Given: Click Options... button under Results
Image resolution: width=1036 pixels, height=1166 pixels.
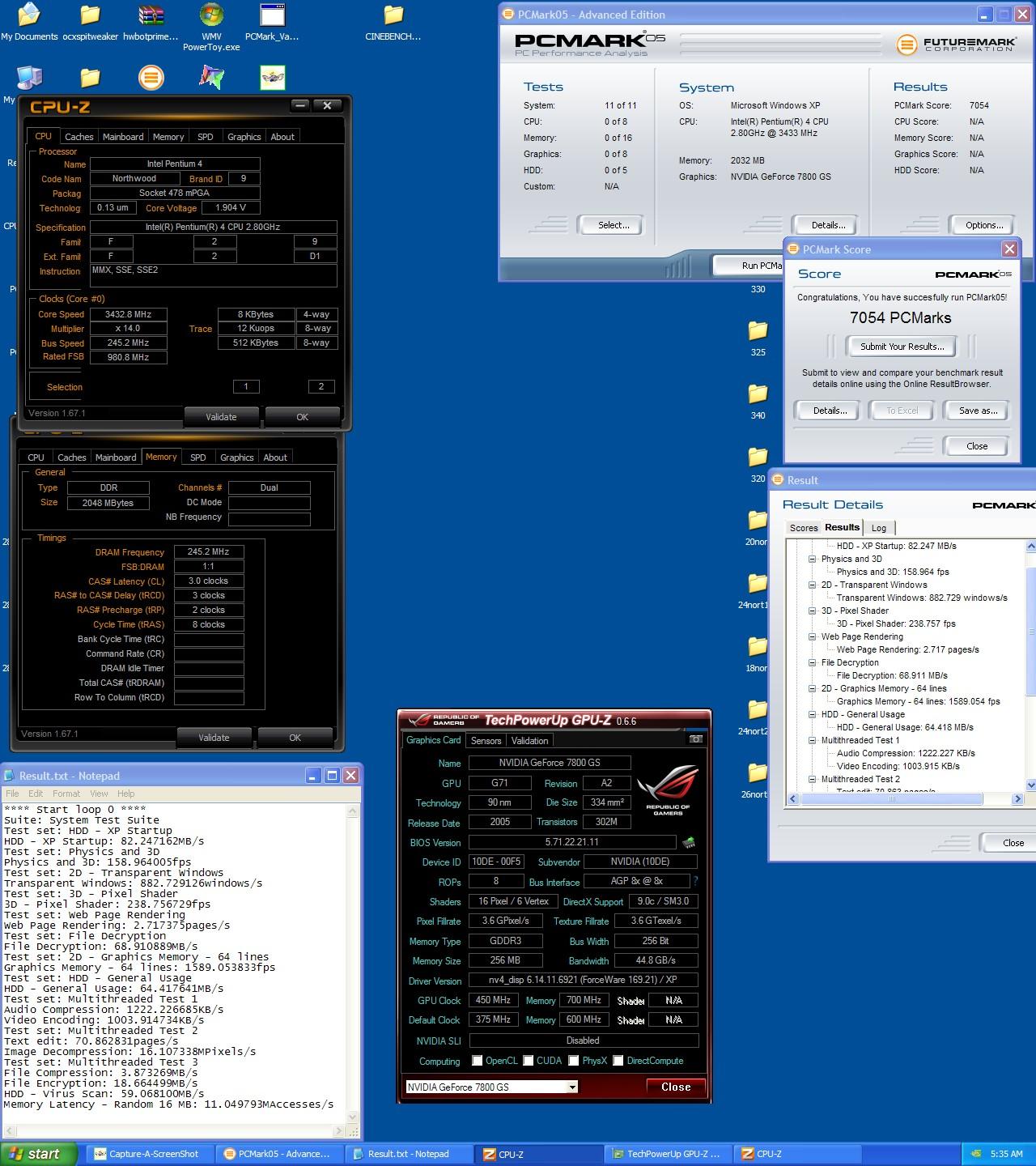Looking at the screenshot, I should pyautogui.click(x=984, y=225).
